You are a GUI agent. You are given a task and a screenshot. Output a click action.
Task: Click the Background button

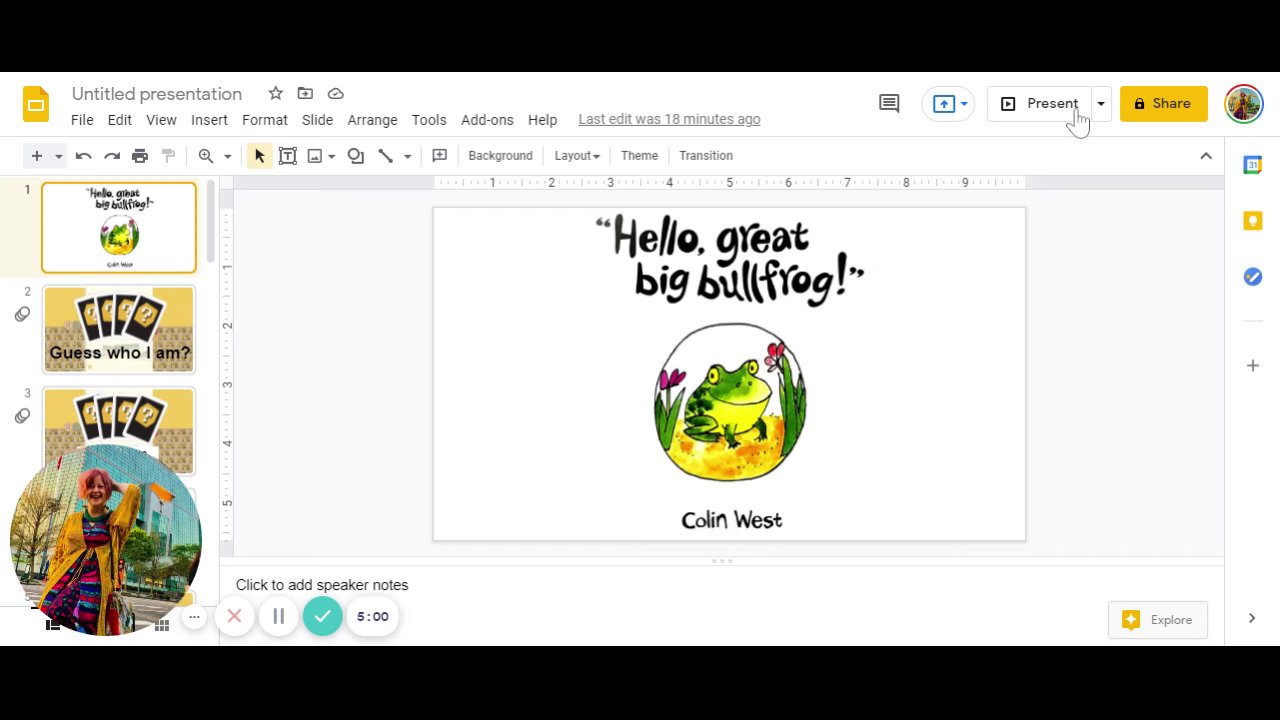[500, 155]
